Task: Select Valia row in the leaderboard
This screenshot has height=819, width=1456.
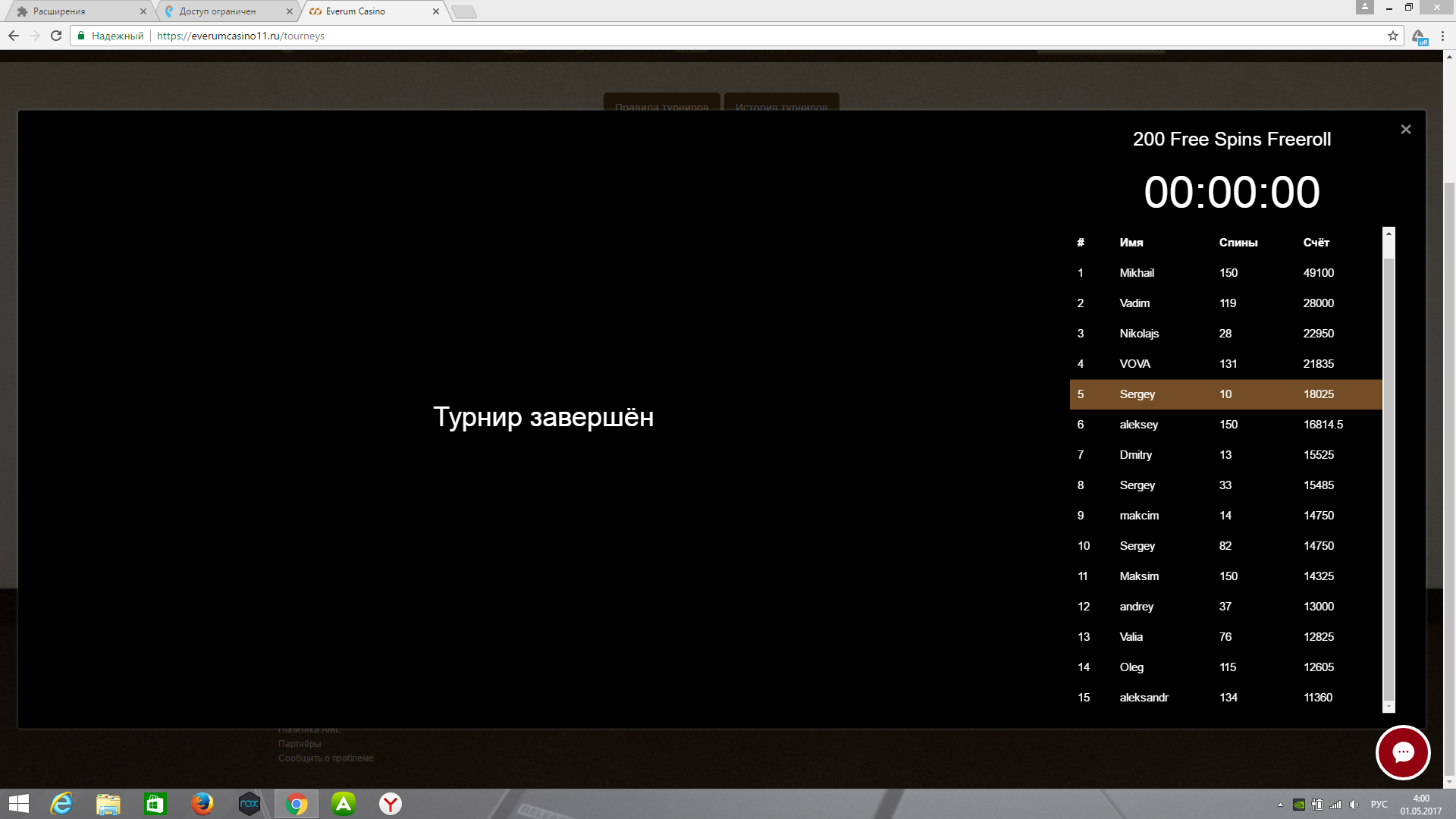Action: 1225,637
